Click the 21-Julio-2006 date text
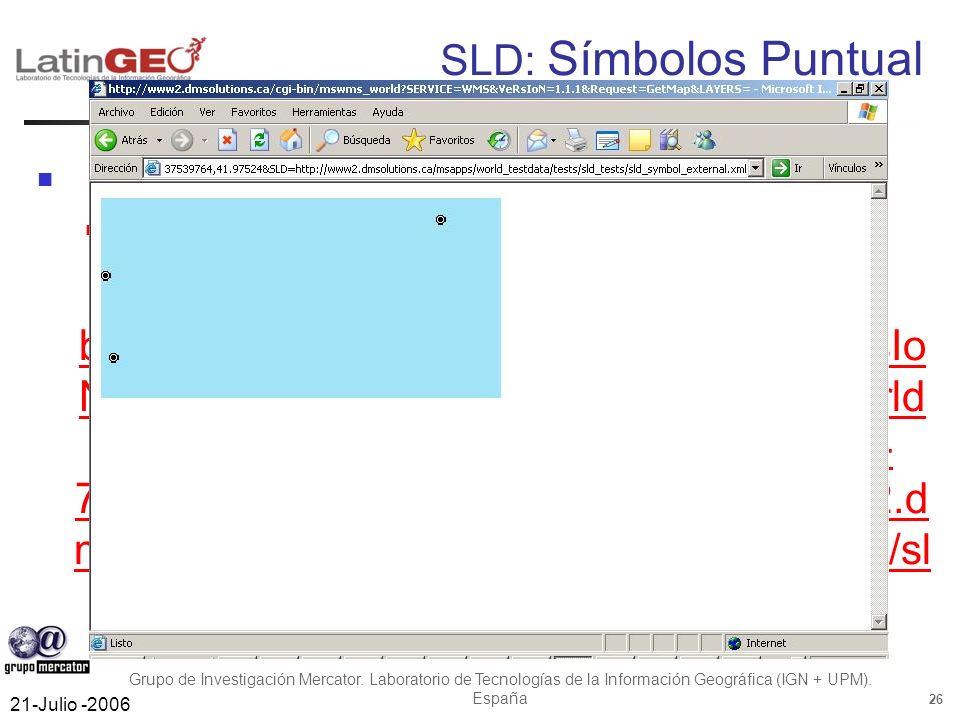Image resolution: width=960 pixels, height=720 pixels. point(70,704)
